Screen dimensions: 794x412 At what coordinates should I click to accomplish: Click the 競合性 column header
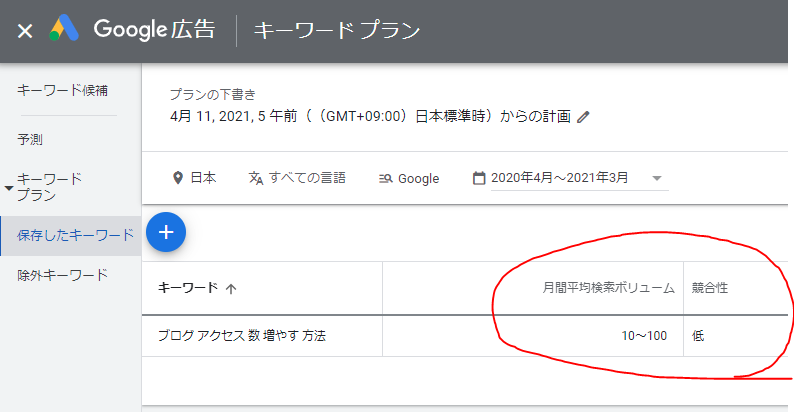710,288
